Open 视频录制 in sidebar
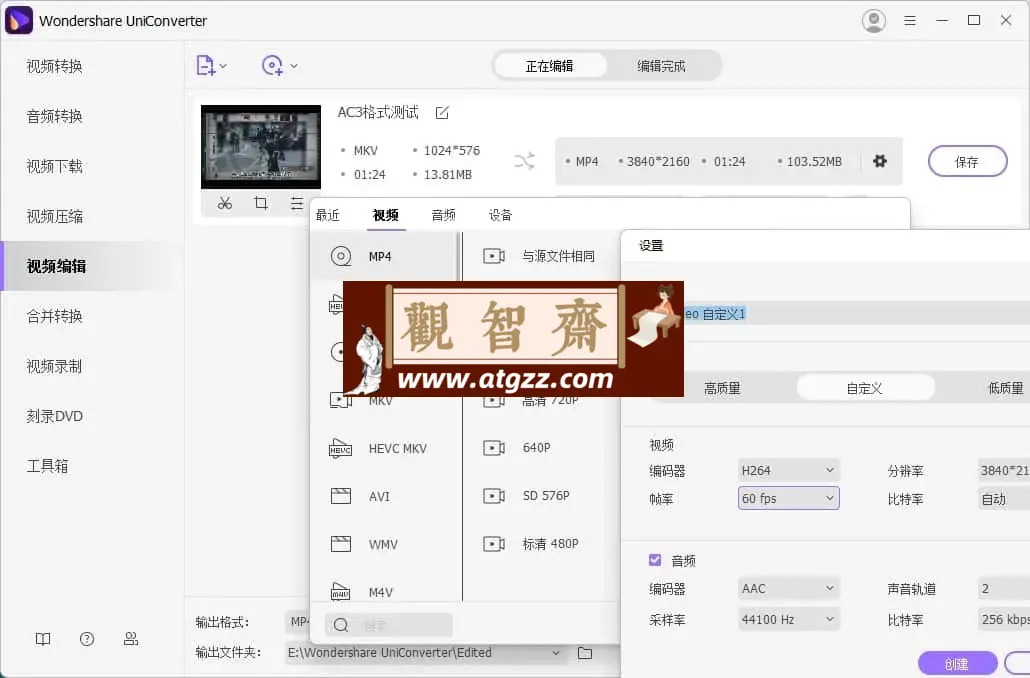 tap(55, 366)
